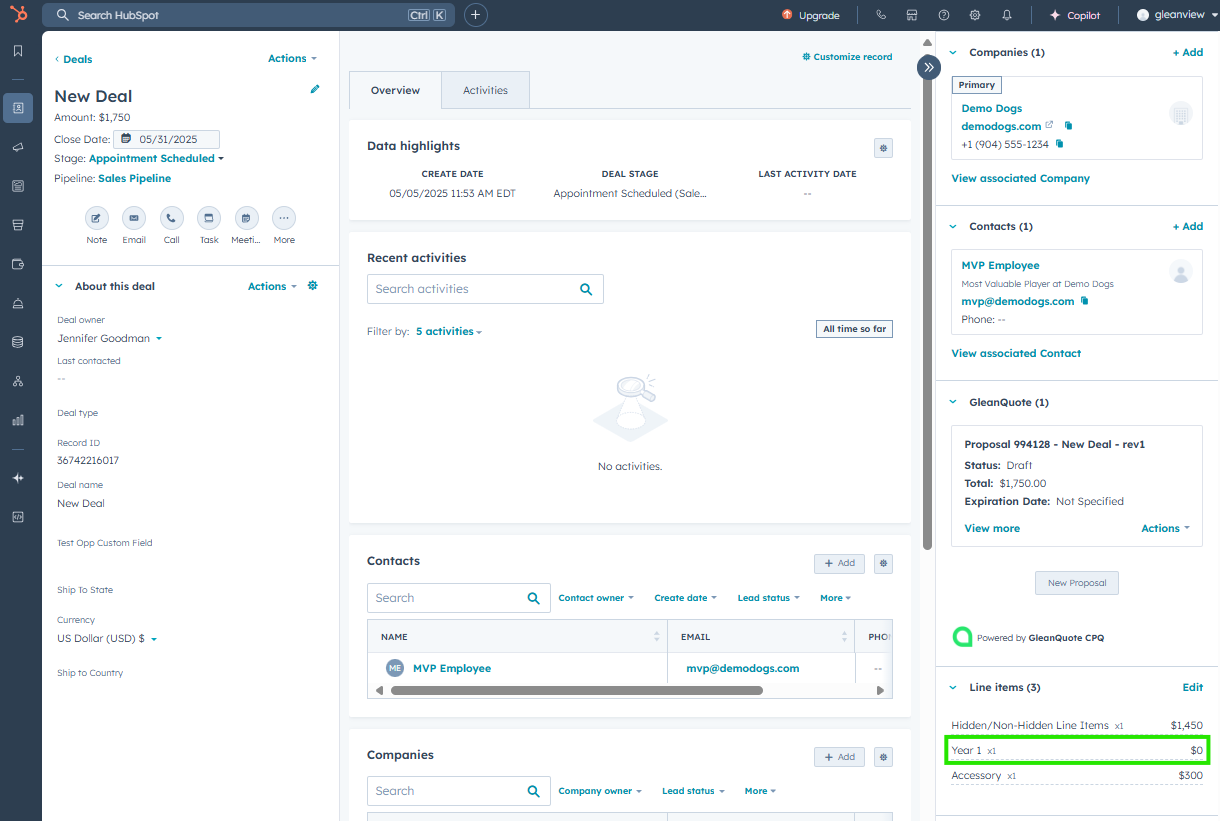Copy the demodogs.com domain
The image size is (1220, 821).
[x=1068, y=126]
